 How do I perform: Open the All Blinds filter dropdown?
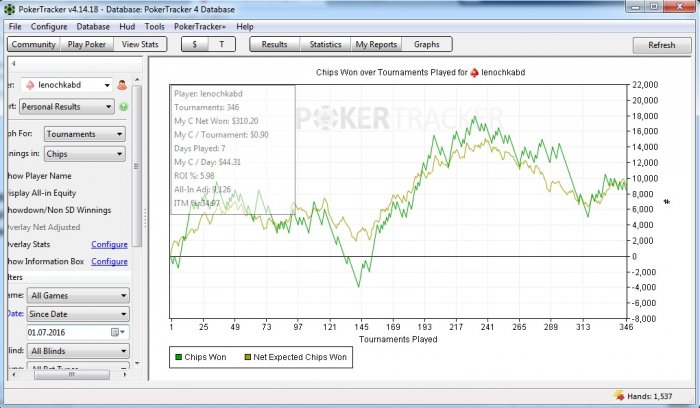click(79, 351)
